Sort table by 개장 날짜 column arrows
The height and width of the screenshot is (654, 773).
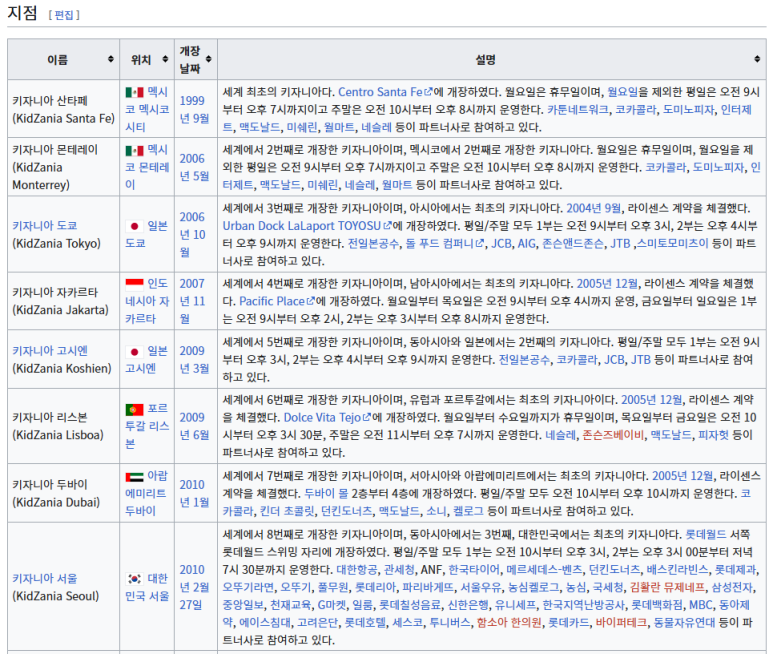[x=209, y=59]
